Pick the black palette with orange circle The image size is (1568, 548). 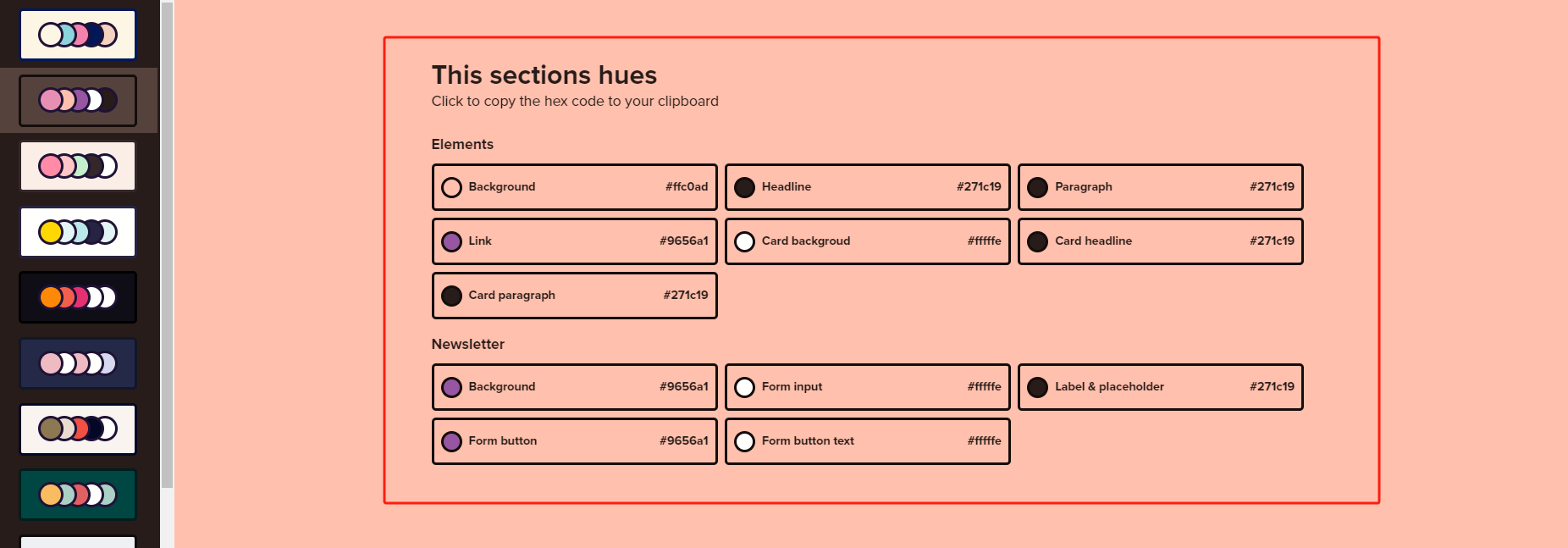[x=78, y=297]
